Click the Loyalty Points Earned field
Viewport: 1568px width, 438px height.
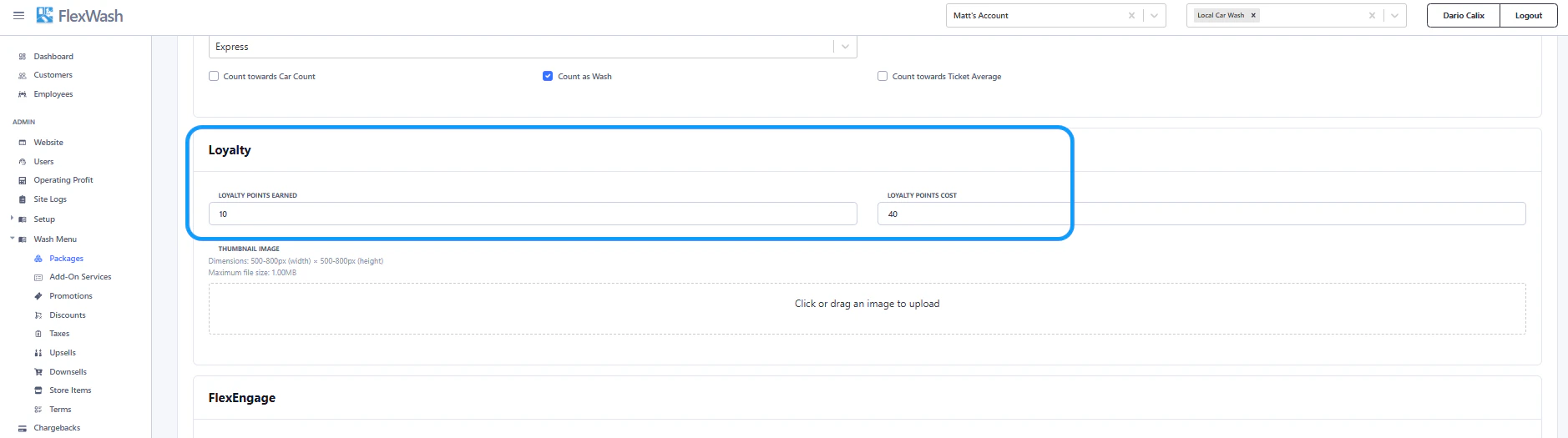pyautogui.click(x=533, y=214)
